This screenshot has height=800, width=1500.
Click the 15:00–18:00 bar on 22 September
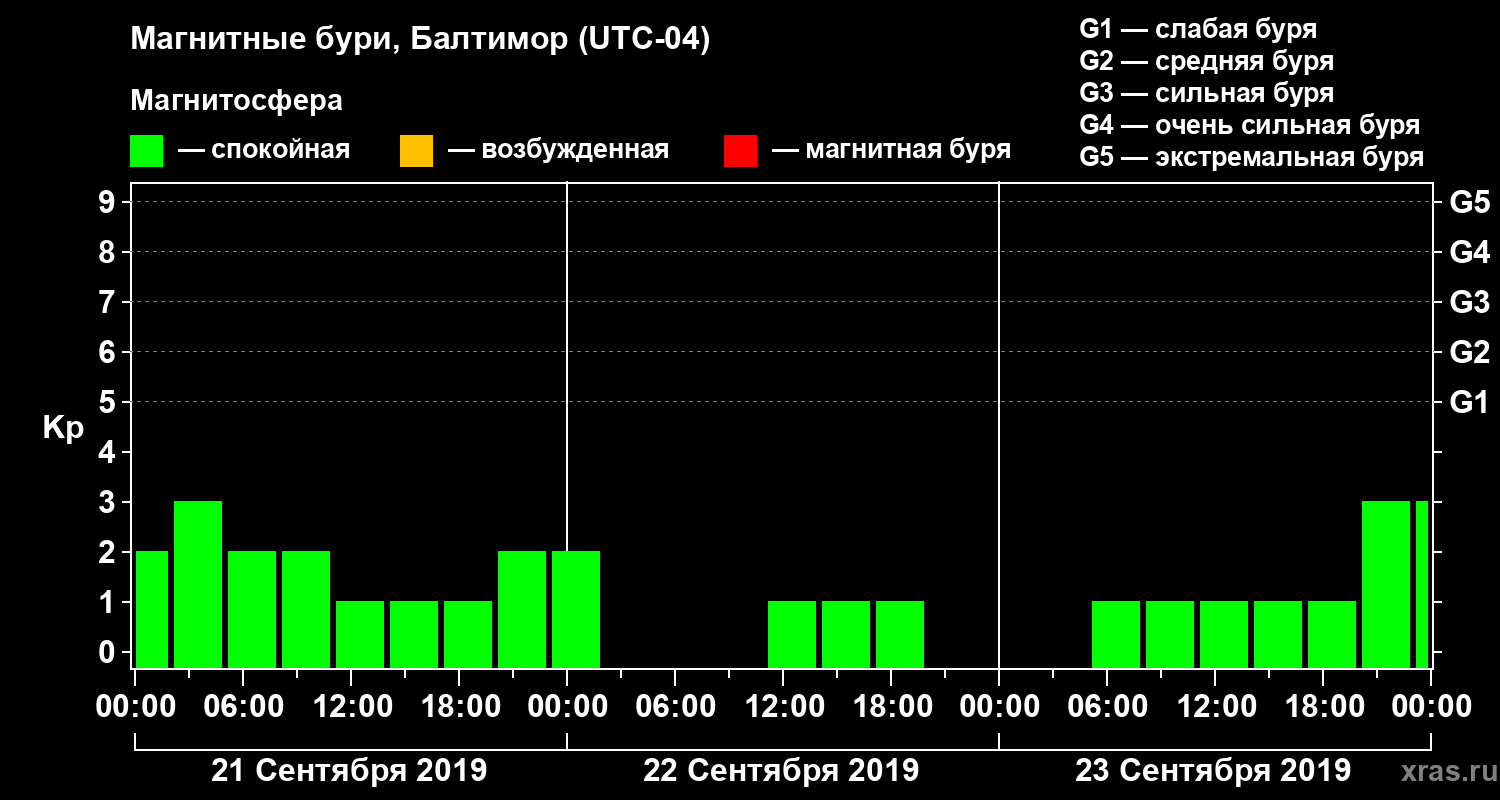[x=846, y=634]
